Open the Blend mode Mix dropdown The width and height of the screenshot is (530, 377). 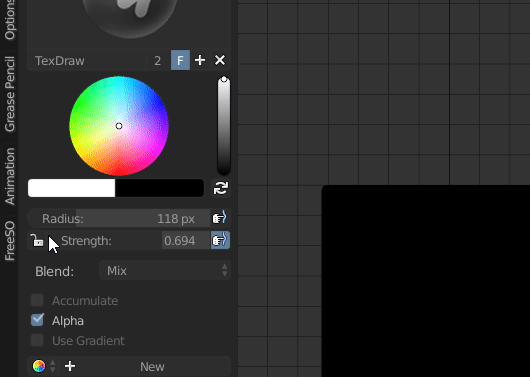[165, 270]
